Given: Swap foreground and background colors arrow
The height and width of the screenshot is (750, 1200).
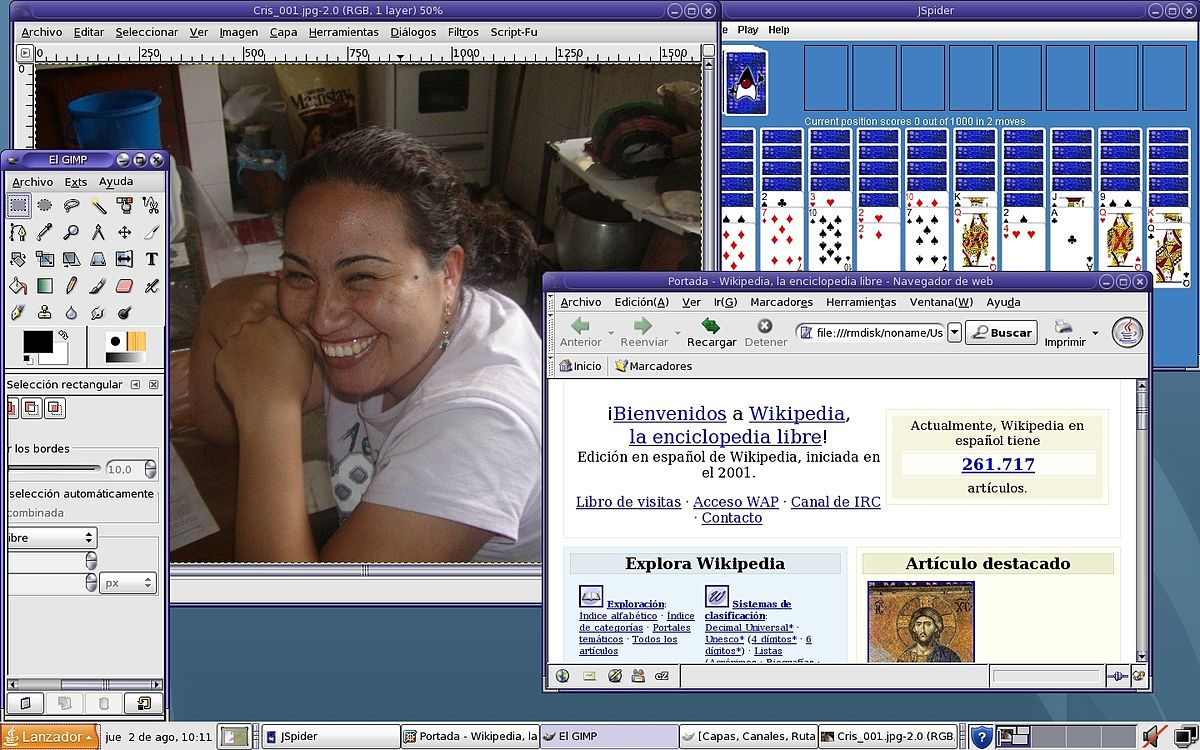Looking at the screenshot, I should coord(63,335).
